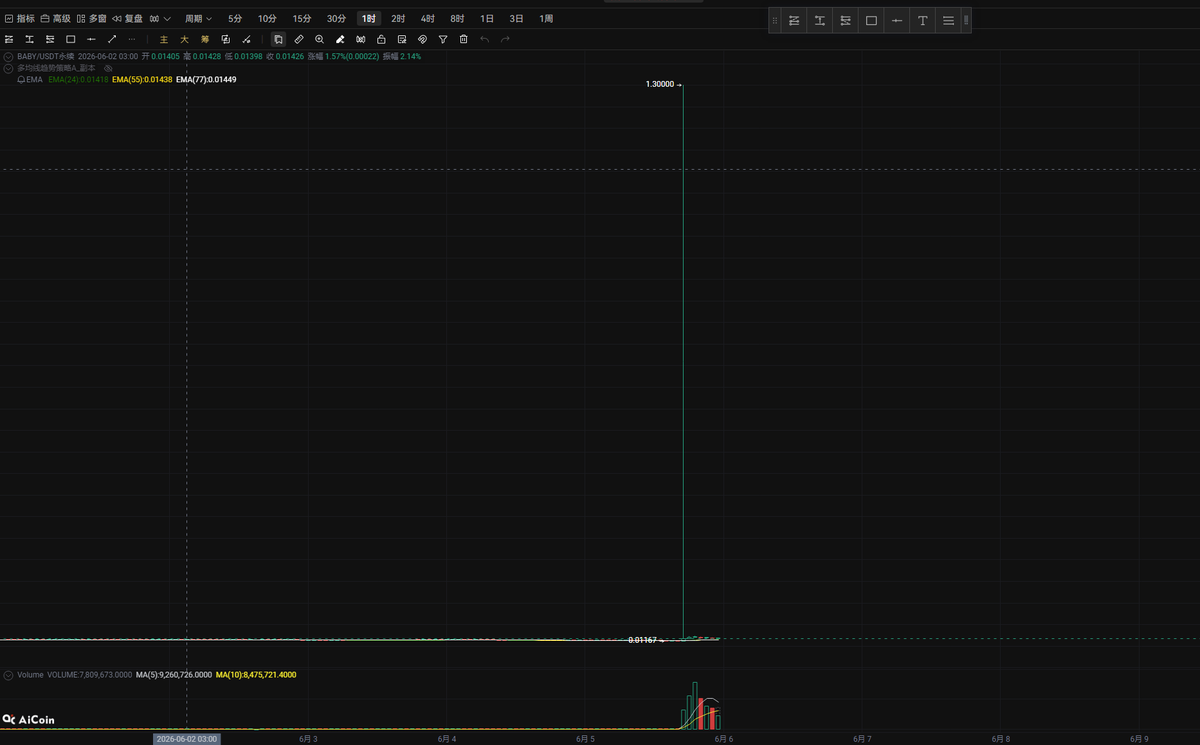Switch to the 15分 timeframe
This screenshot has height=745, width=1200.
pyautogui.click(x=302, y=19)
